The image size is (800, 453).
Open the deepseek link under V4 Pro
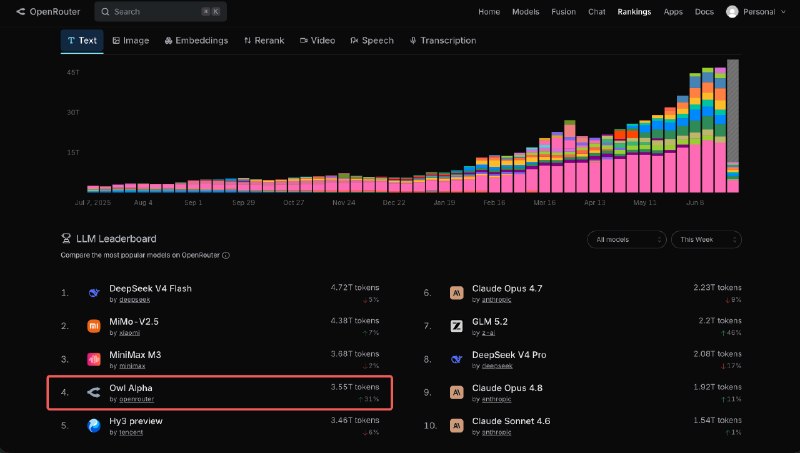[497, 366]
